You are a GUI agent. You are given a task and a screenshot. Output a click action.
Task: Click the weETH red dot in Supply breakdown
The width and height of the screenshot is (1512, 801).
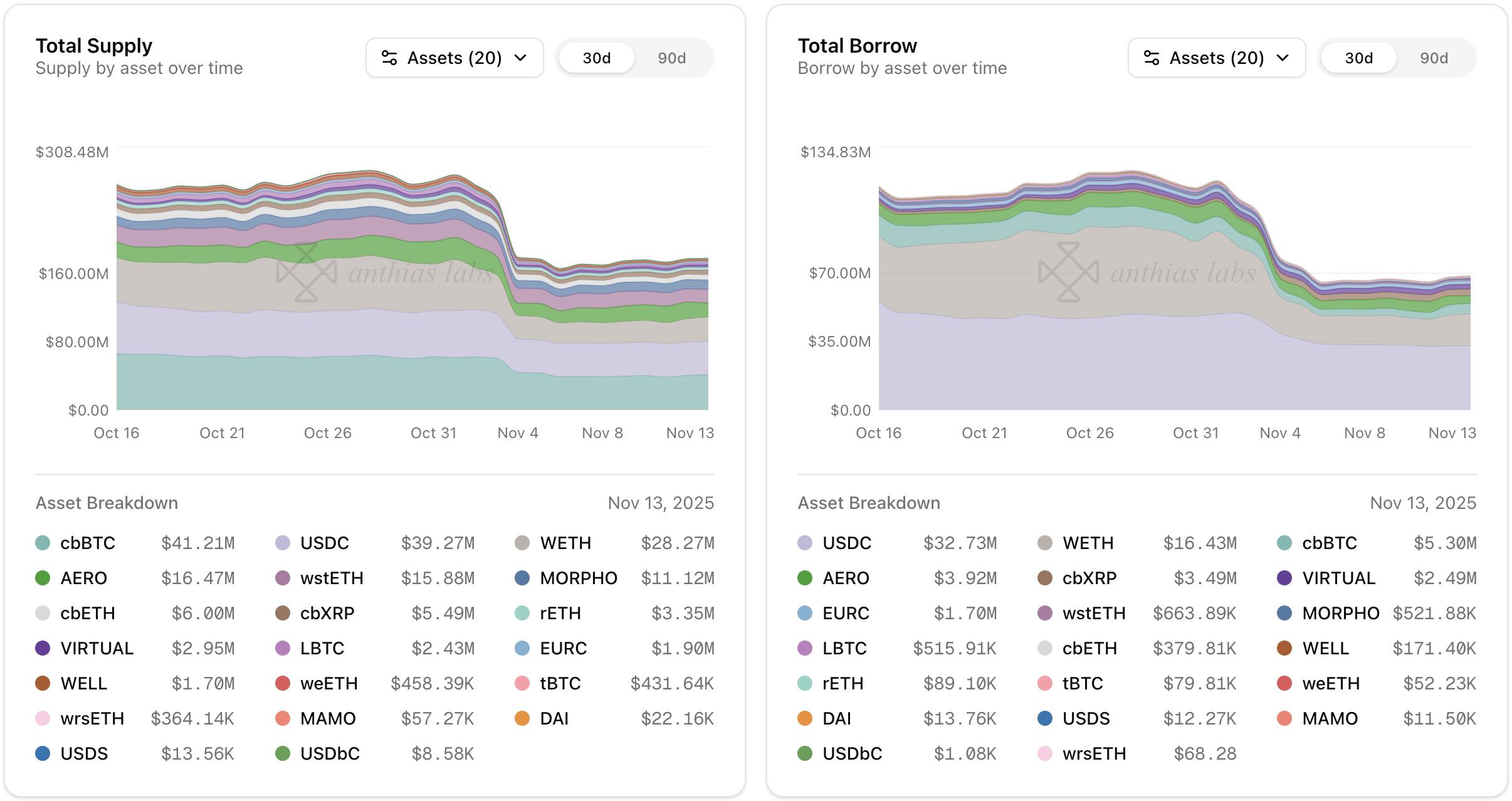tap(283, 683)
